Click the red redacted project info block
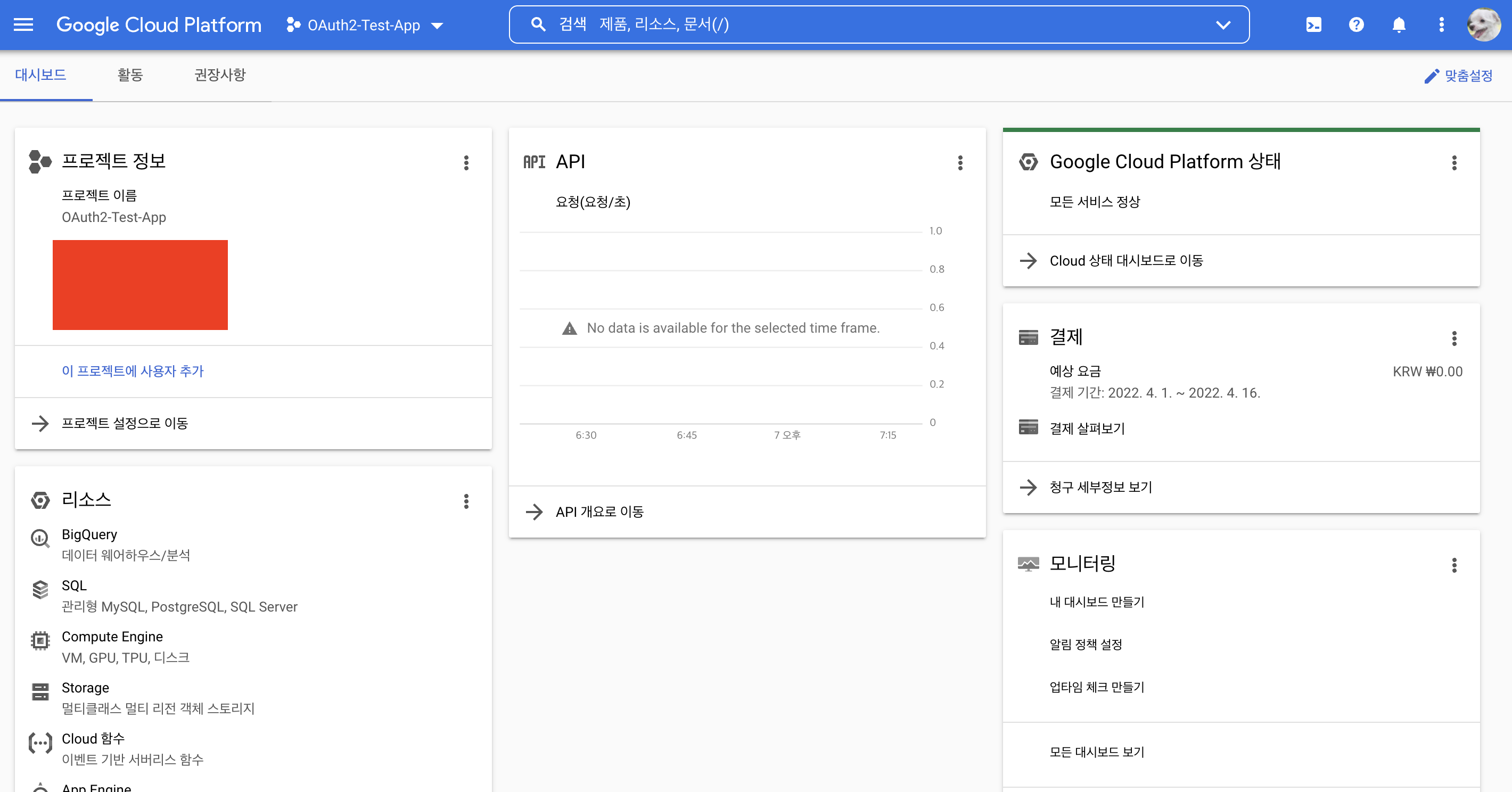Image resolution: width=1512 pixels, height=792 pixels. [140, 285]
